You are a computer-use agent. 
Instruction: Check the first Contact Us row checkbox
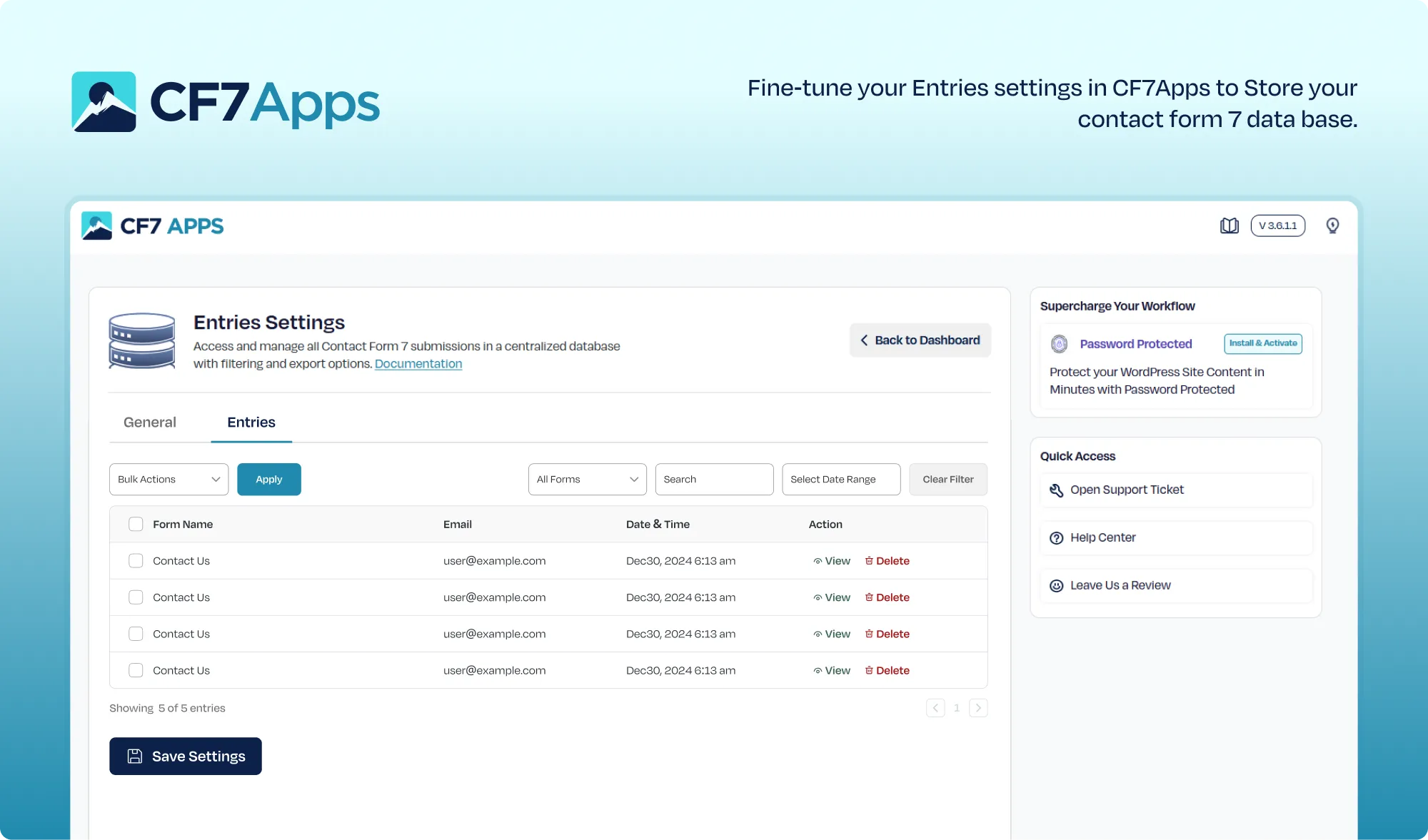[136, 561]
